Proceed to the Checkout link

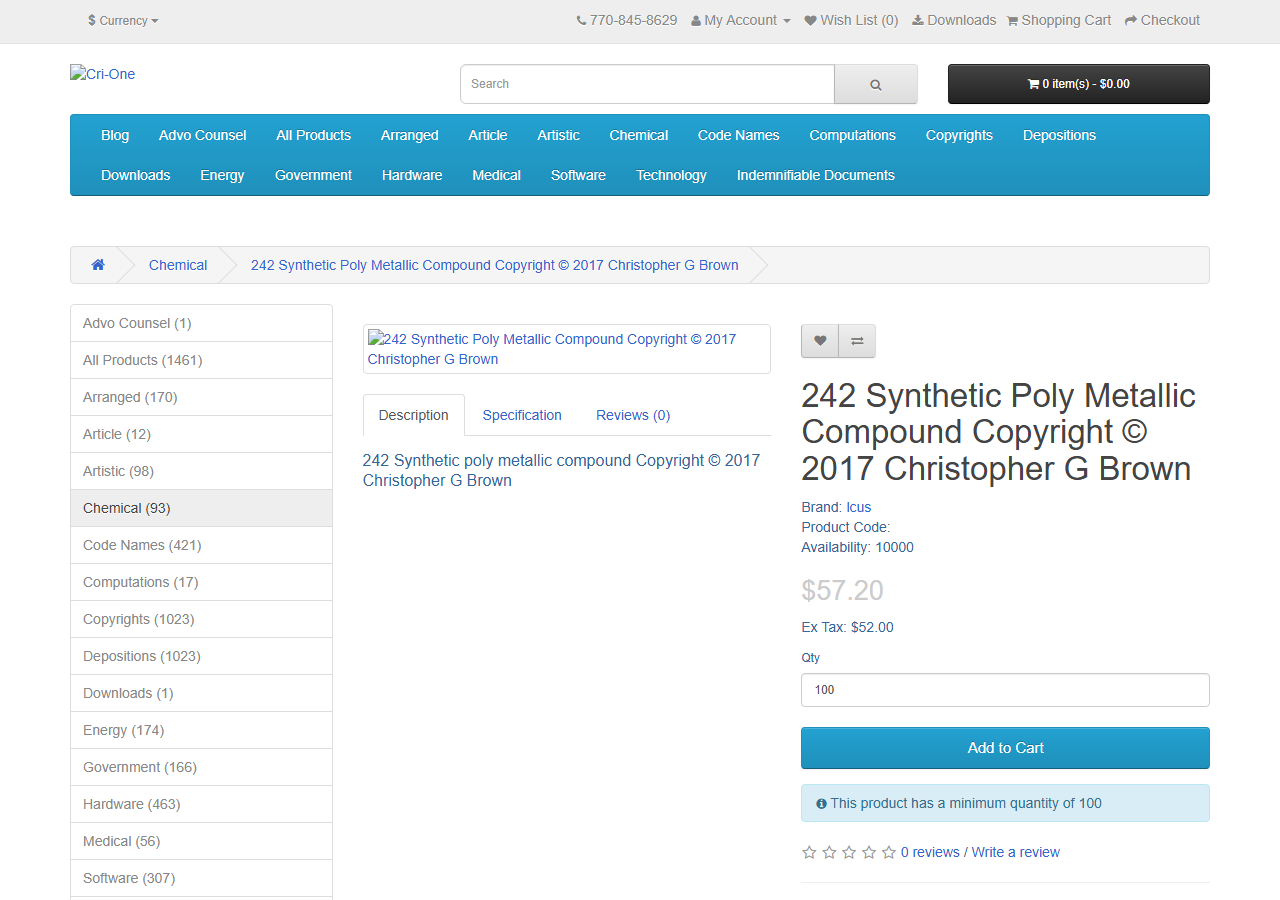[1162, 20]
